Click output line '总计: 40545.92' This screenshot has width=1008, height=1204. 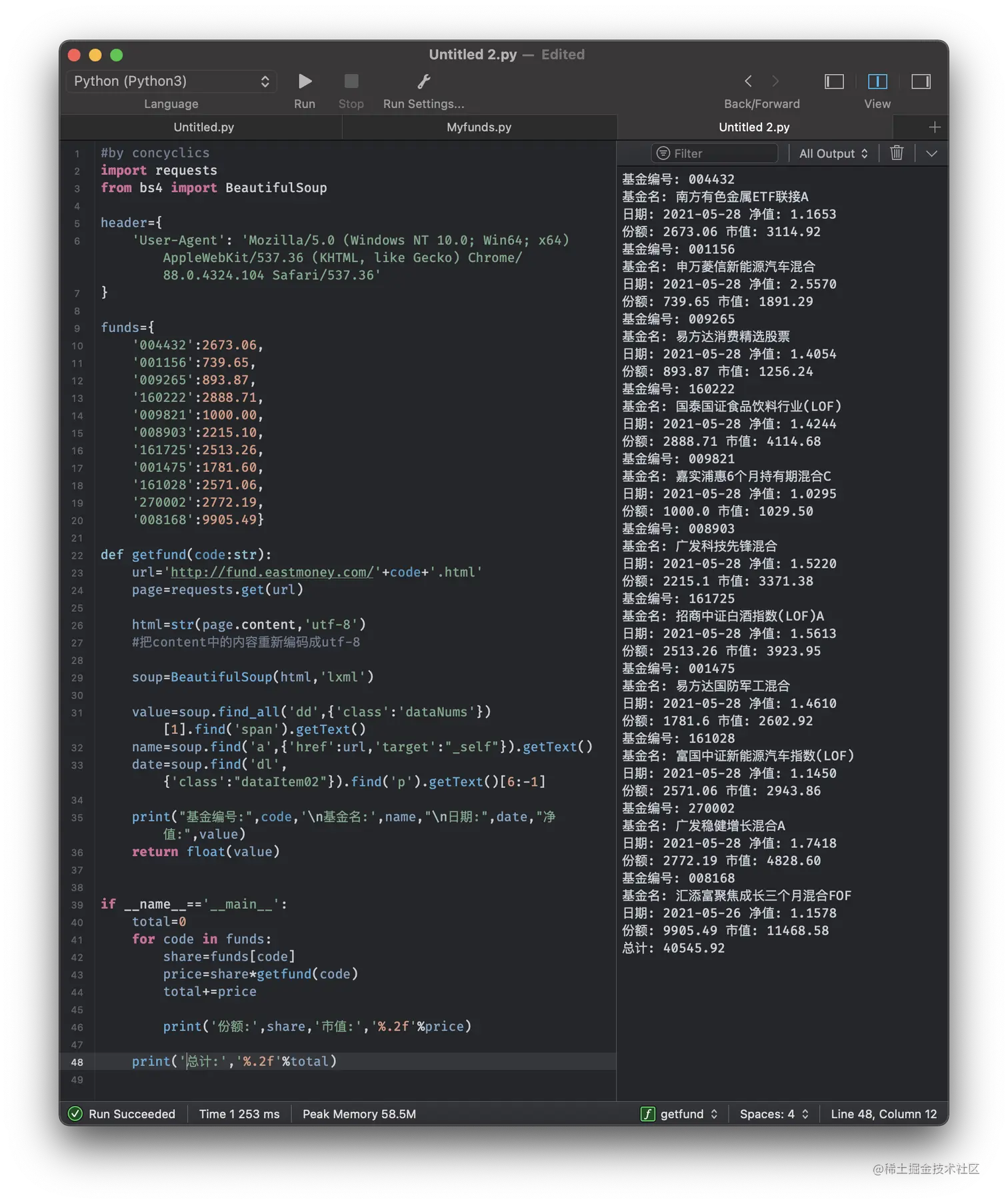point(673,948)
